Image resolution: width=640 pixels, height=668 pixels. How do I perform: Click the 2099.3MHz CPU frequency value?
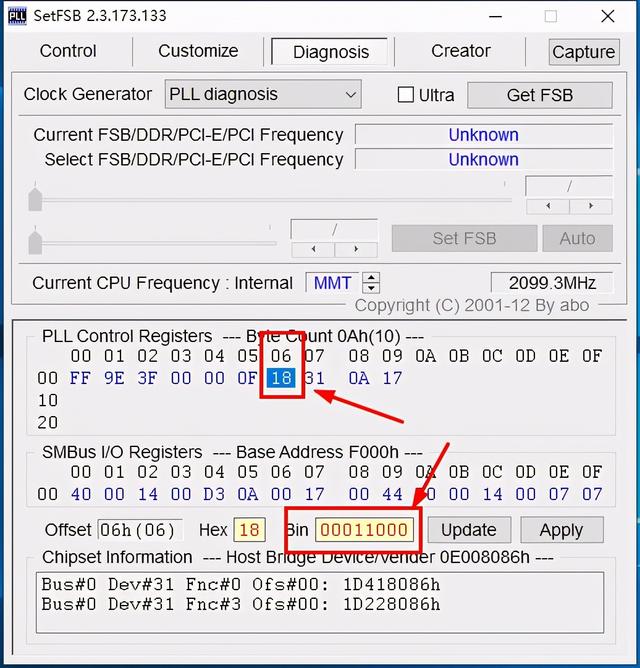tap(552, 283)
